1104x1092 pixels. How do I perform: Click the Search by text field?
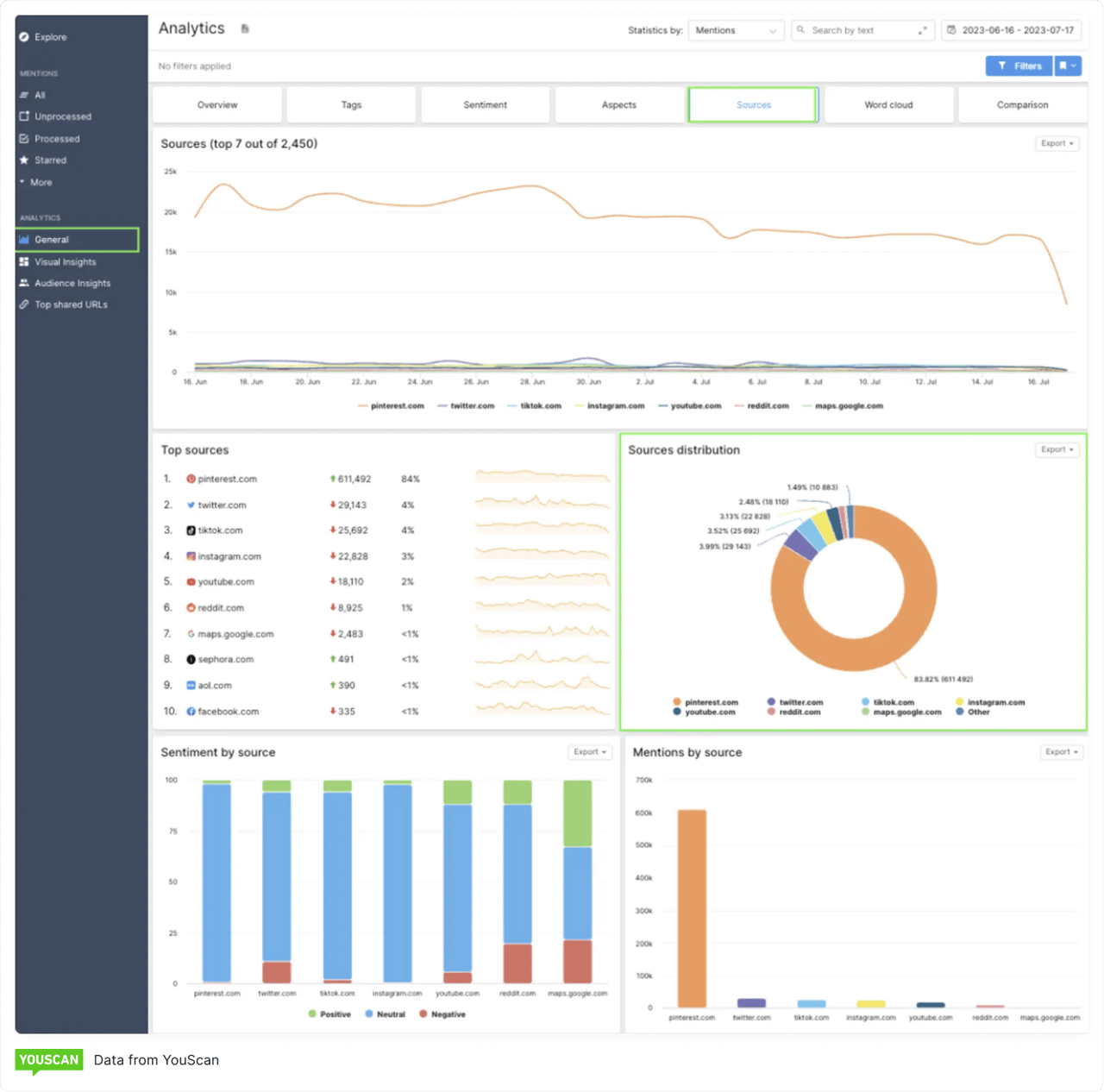[x=858, y=30]
